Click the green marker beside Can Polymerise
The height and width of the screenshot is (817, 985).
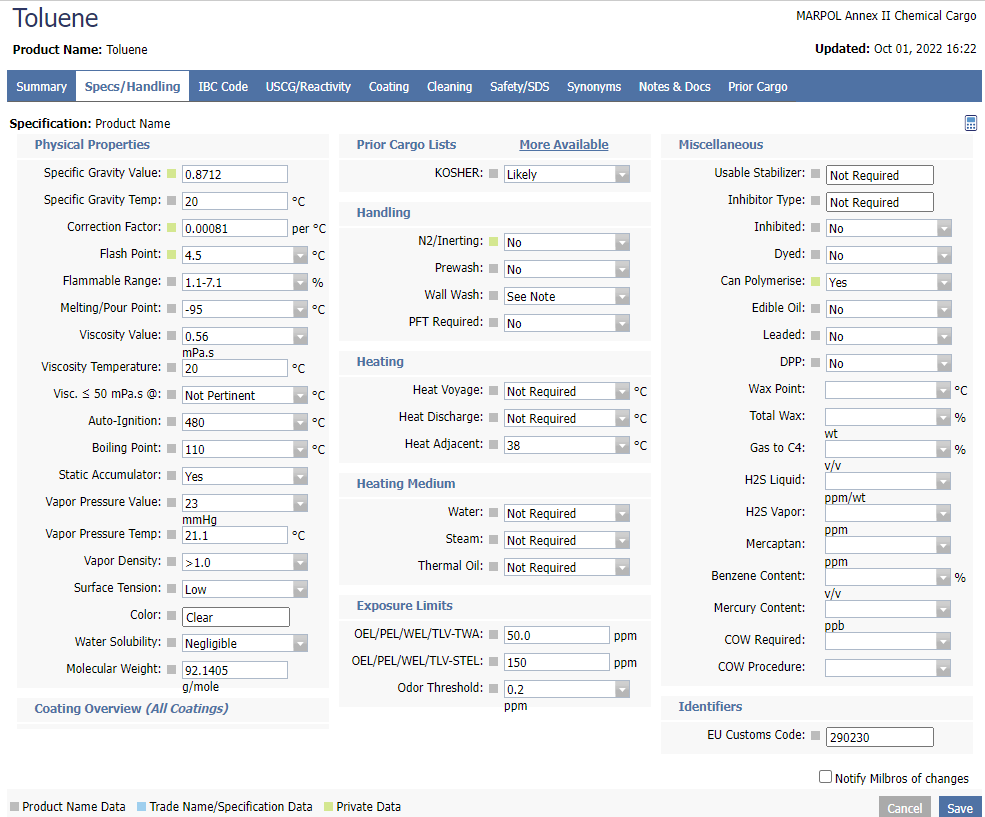(x=815, y=282)
